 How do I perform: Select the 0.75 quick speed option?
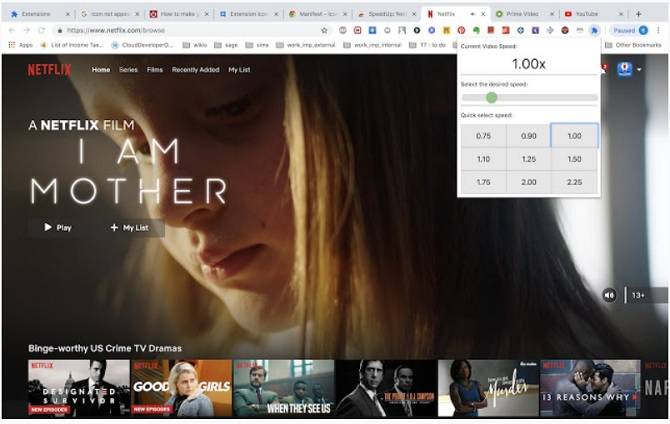tap(484, 136)
